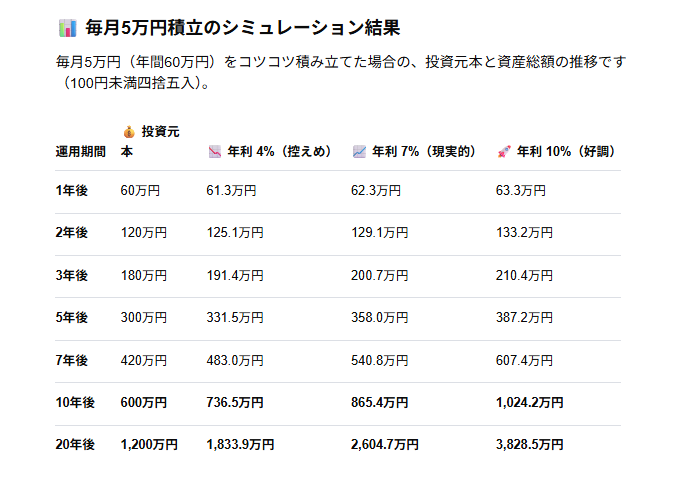This screenshot has height=479, width=688.
Task: Click the 年利 7%（現実的）column header text
Action: (x=424, y=152)
